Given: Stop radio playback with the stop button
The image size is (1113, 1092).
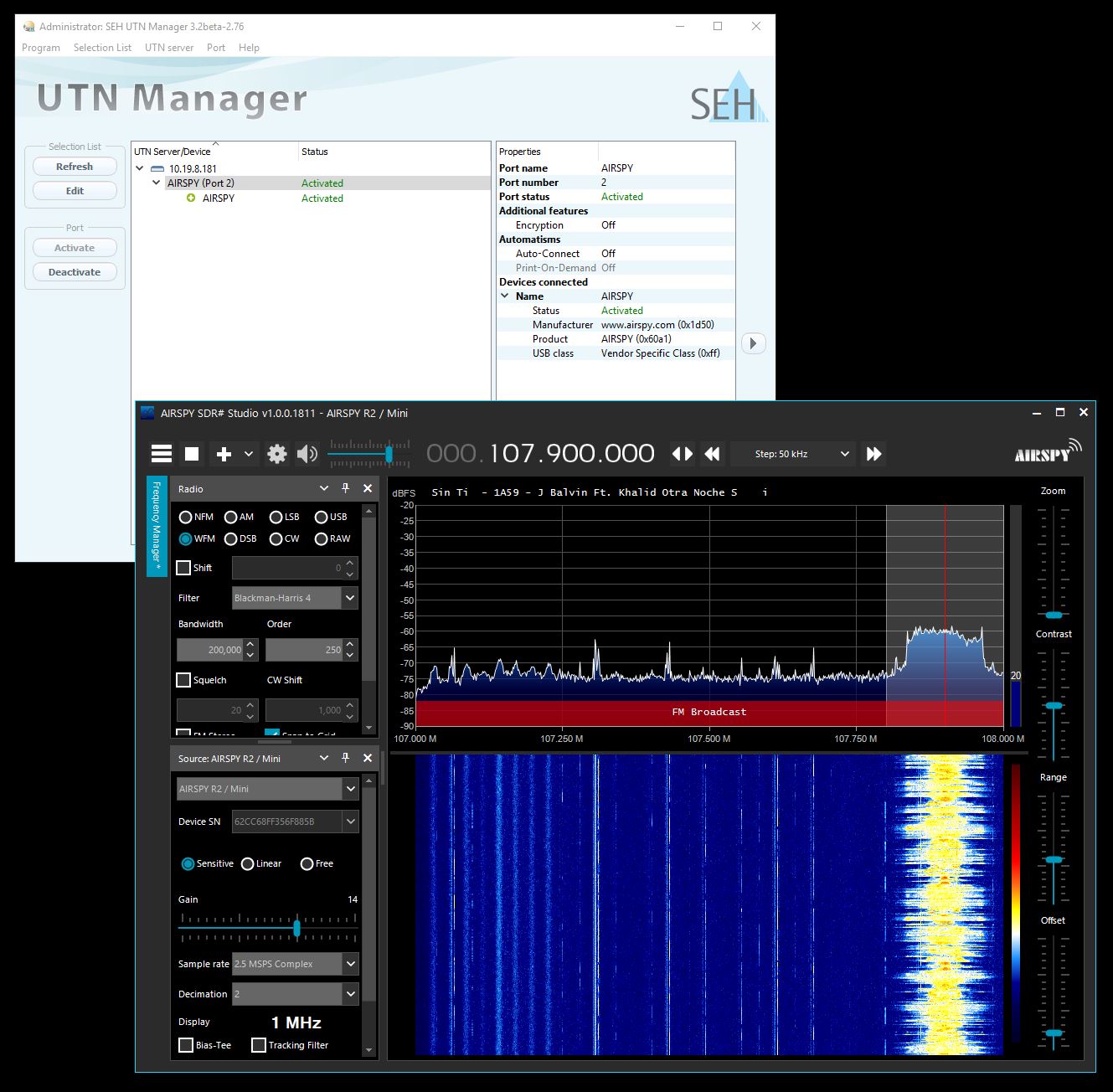Looking at the screenshot, I should point(192,454).
